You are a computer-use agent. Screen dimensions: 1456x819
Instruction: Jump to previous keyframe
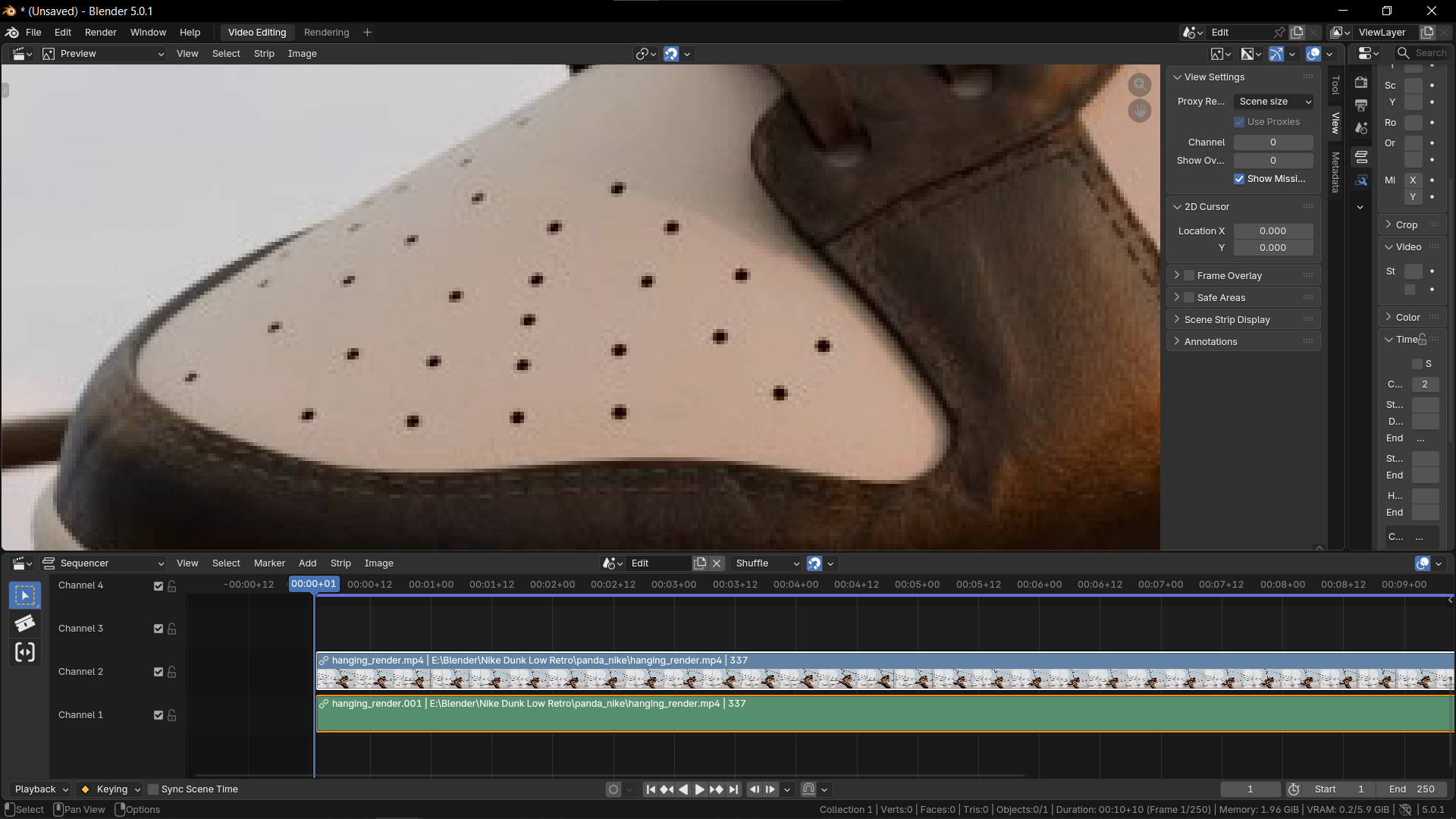667,789
